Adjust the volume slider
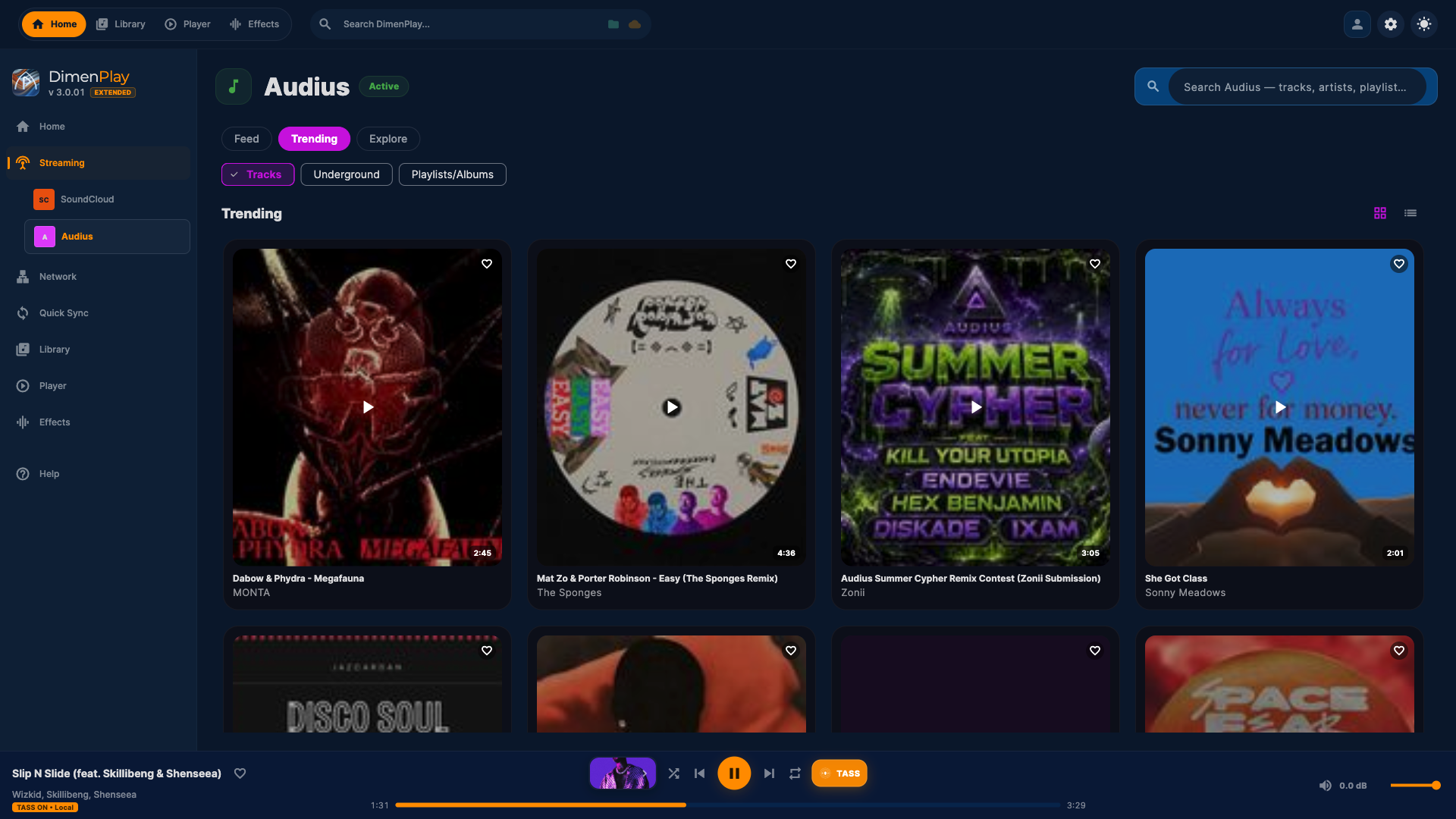 (1415, 786)
